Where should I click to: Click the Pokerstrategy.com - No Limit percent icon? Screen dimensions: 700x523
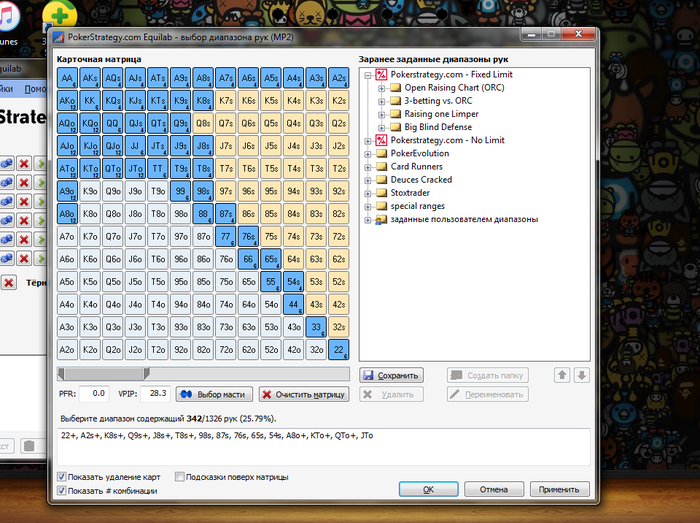[x=381, y=140]
